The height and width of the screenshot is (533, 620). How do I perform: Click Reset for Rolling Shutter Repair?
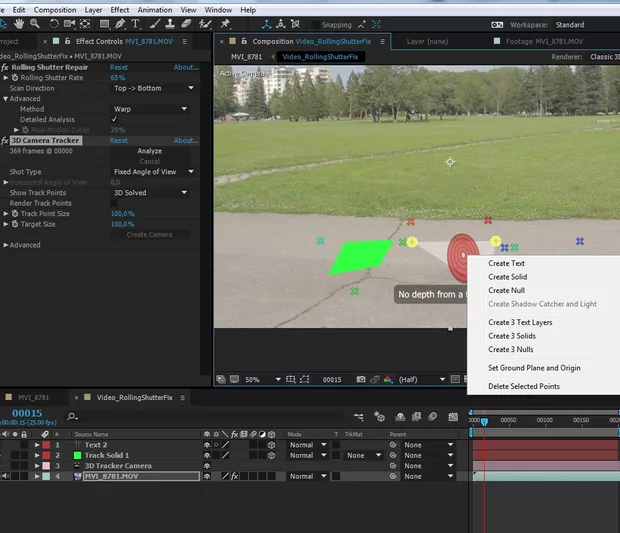pyautogui.click(x=118, y=67)
